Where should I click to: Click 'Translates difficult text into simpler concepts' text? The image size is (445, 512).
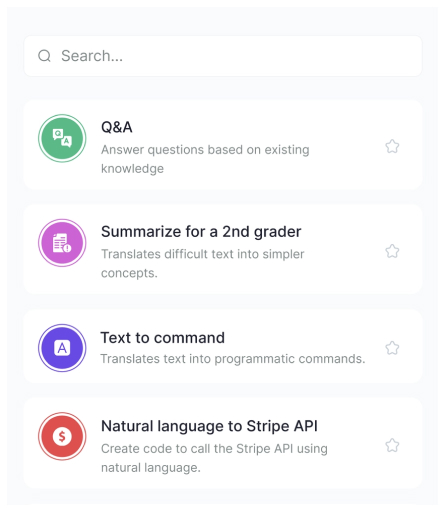point(203,263)
